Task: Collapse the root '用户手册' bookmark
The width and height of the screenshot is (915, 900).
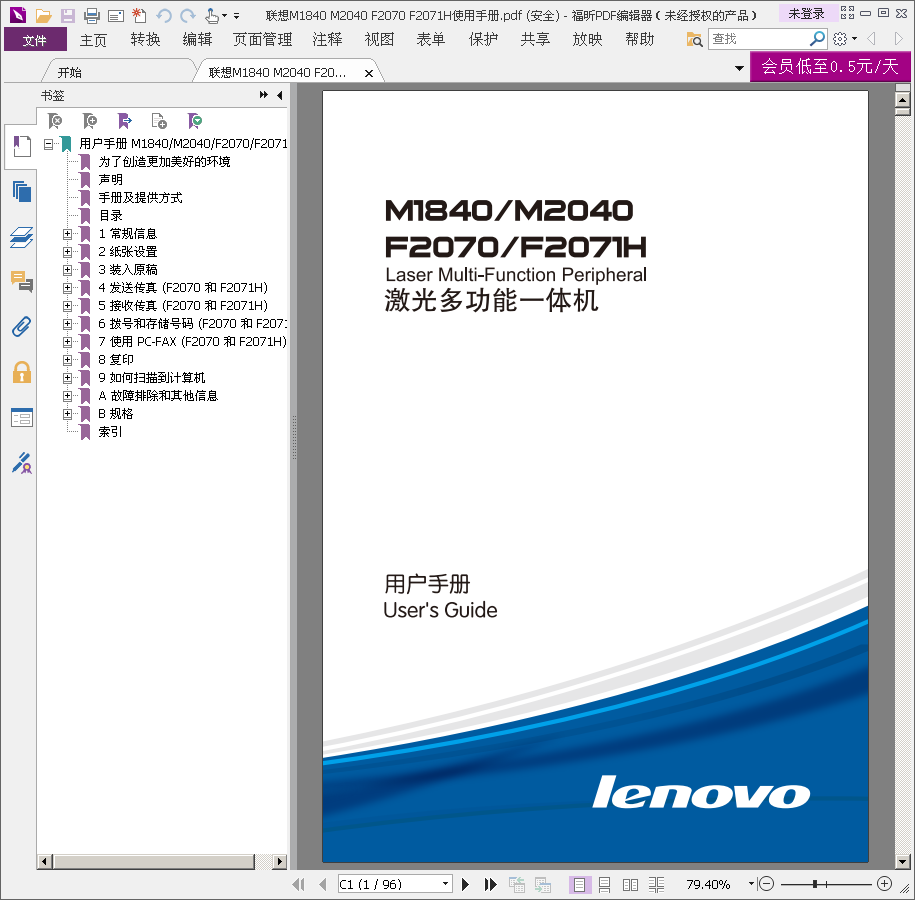Action: [x=48, y=144]
